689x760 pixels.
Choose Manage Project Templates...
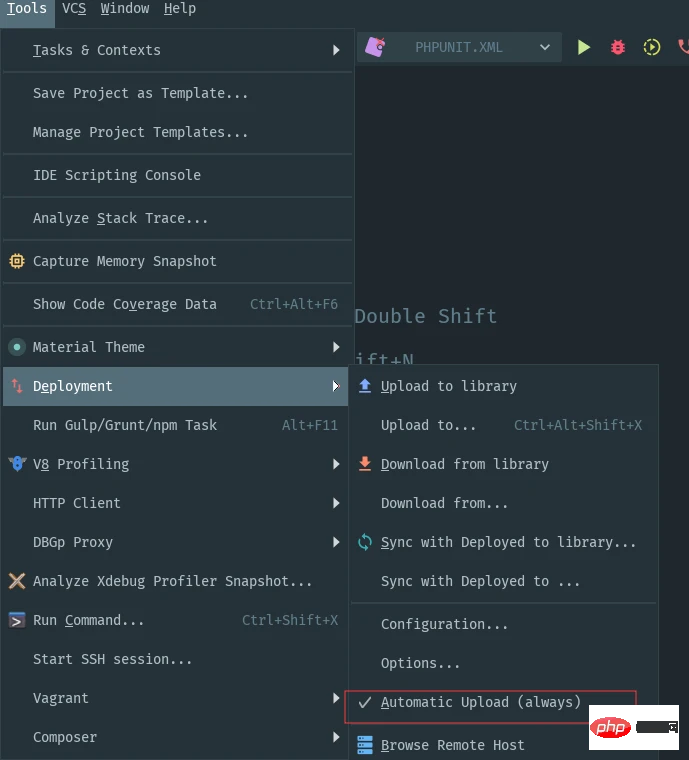(177, 132)
